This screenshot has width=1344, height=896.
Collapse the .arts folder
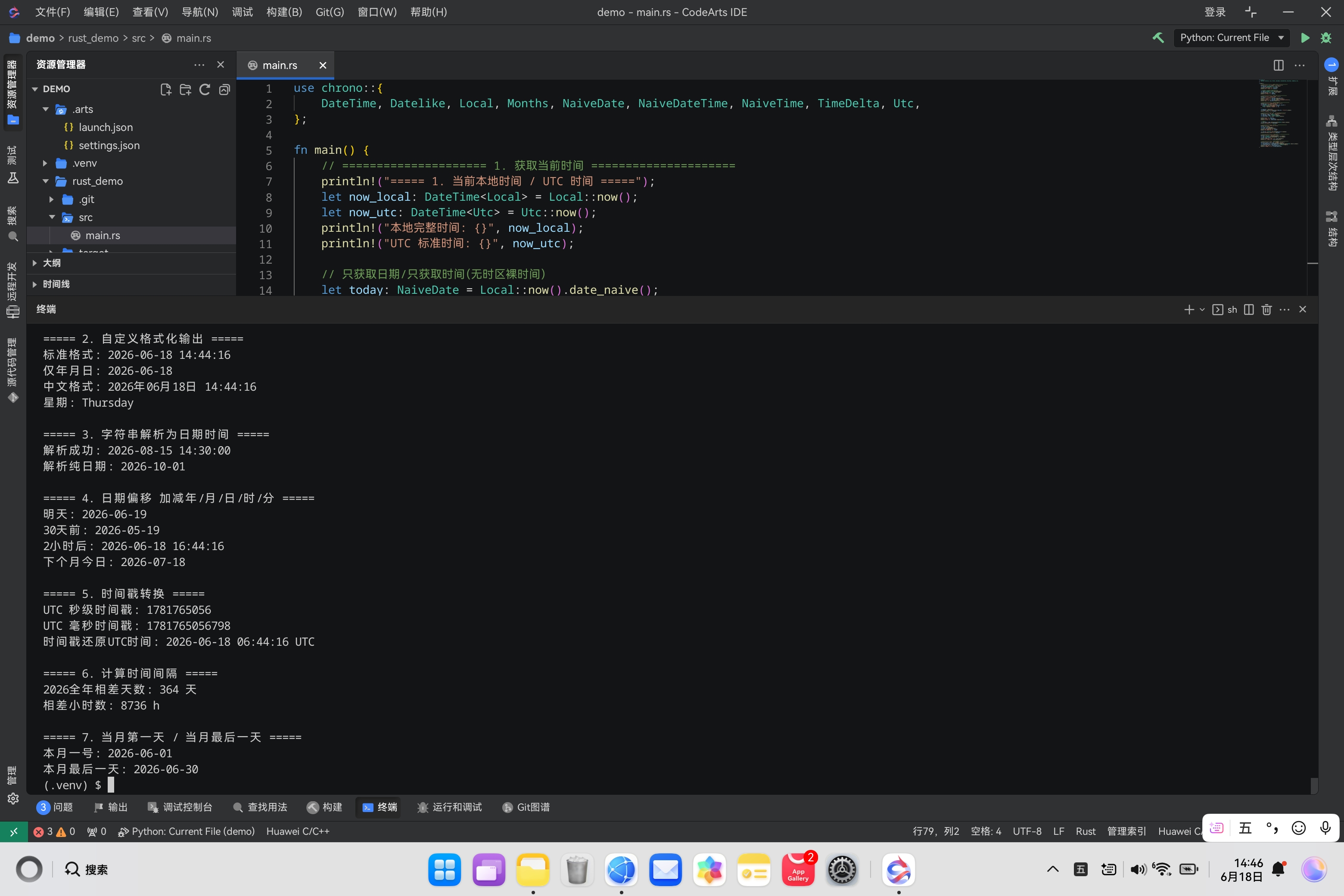pyautogui.click(x=46, y=109)
